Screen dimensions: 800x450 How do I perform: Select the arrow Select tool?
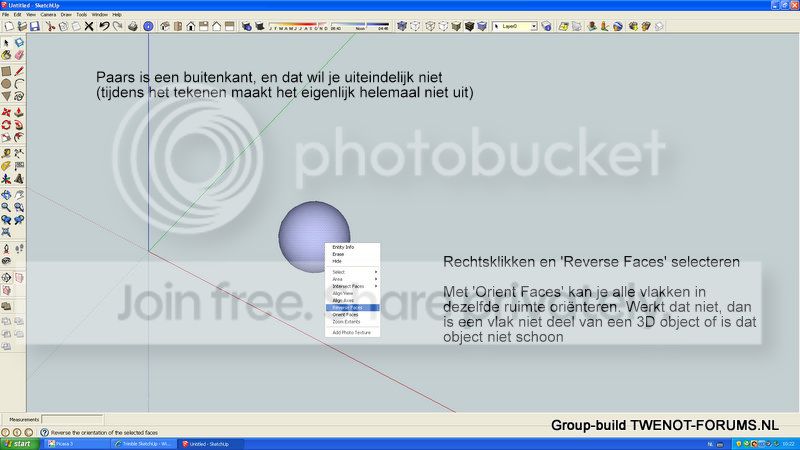(6, 43)
